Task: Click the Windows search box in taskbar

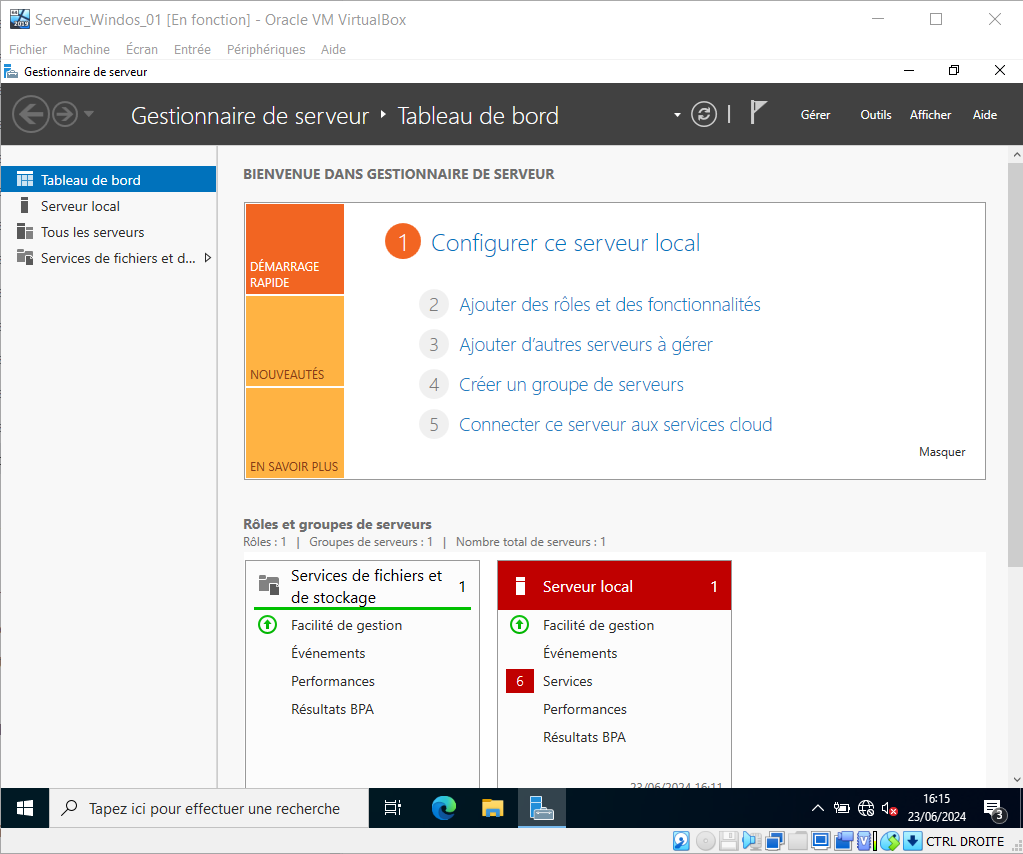Action: 213,808
